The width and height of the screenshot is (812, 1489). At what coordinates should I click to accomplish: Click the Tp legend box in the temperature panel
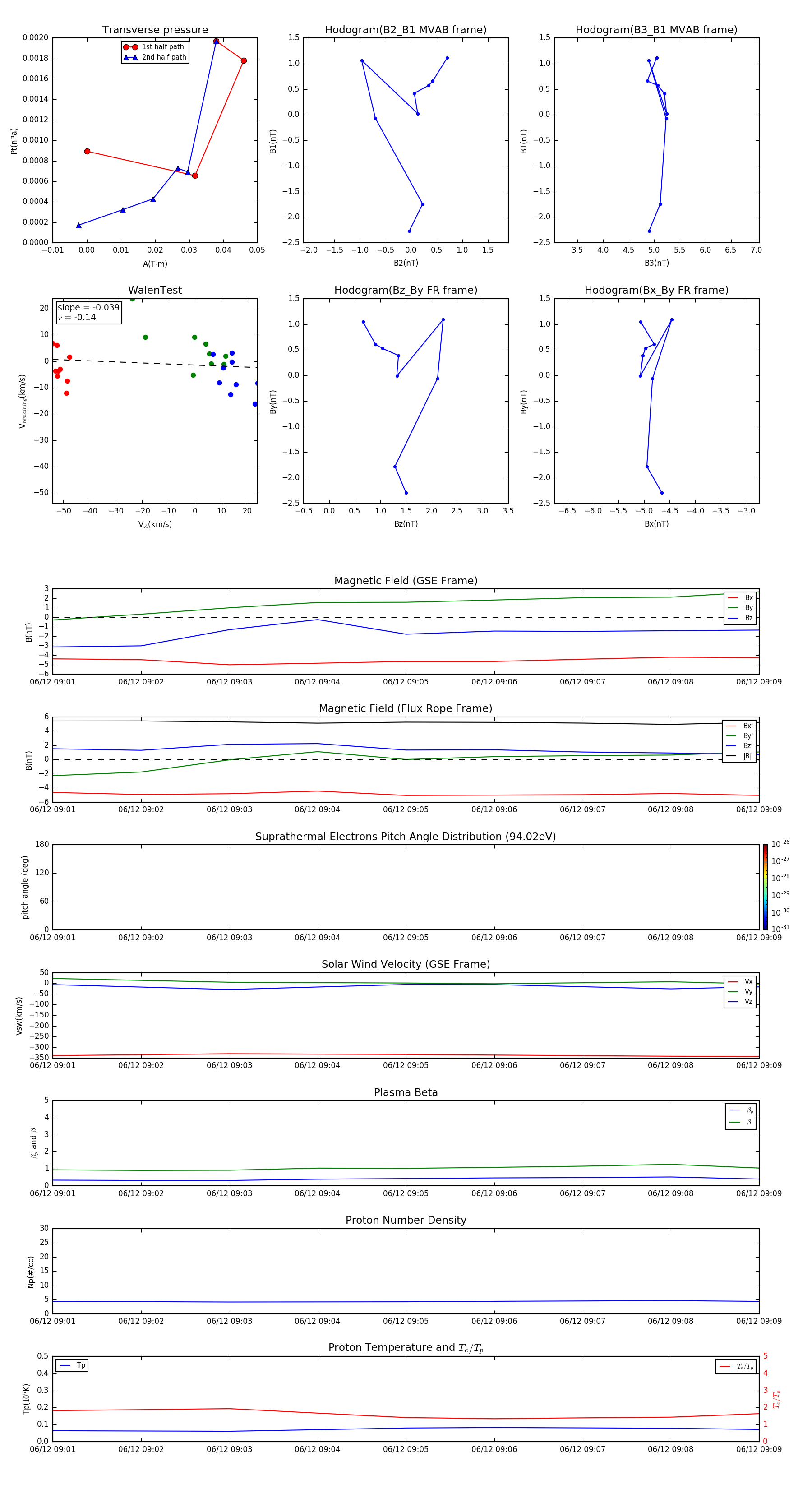(72, 1365)
